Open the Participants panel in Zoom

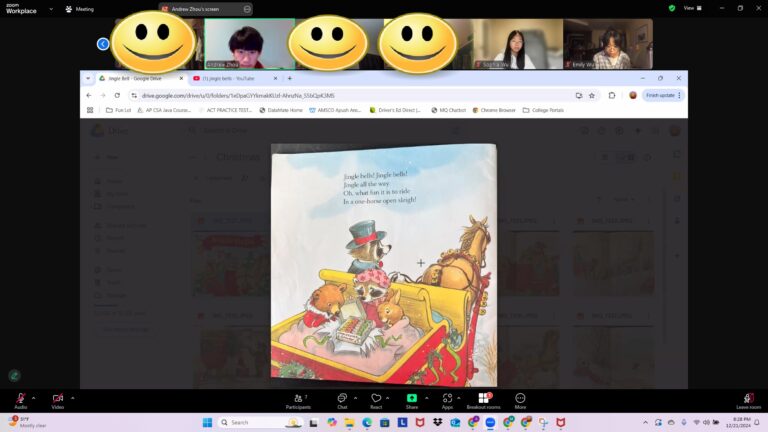[298, 401]
